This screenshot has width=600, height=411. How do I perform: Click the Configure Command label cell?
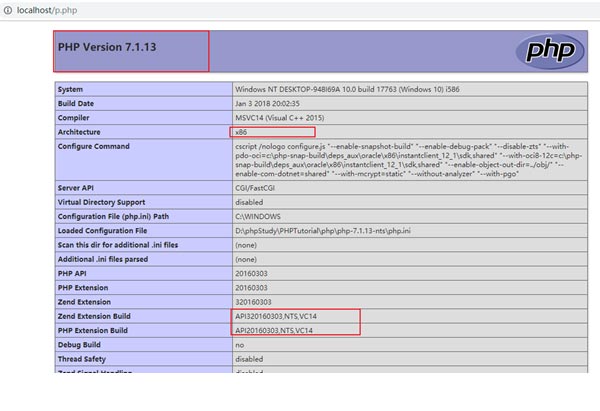click(x=98, y=146)
